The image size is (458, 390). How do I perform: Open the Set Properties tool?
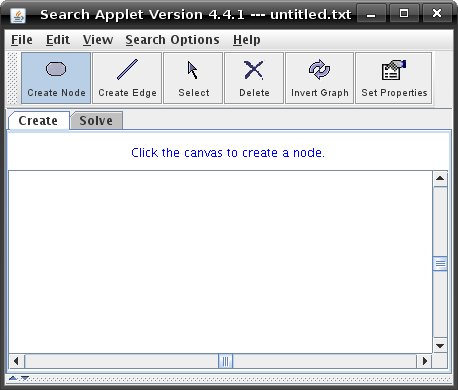[x=394, y=78]
